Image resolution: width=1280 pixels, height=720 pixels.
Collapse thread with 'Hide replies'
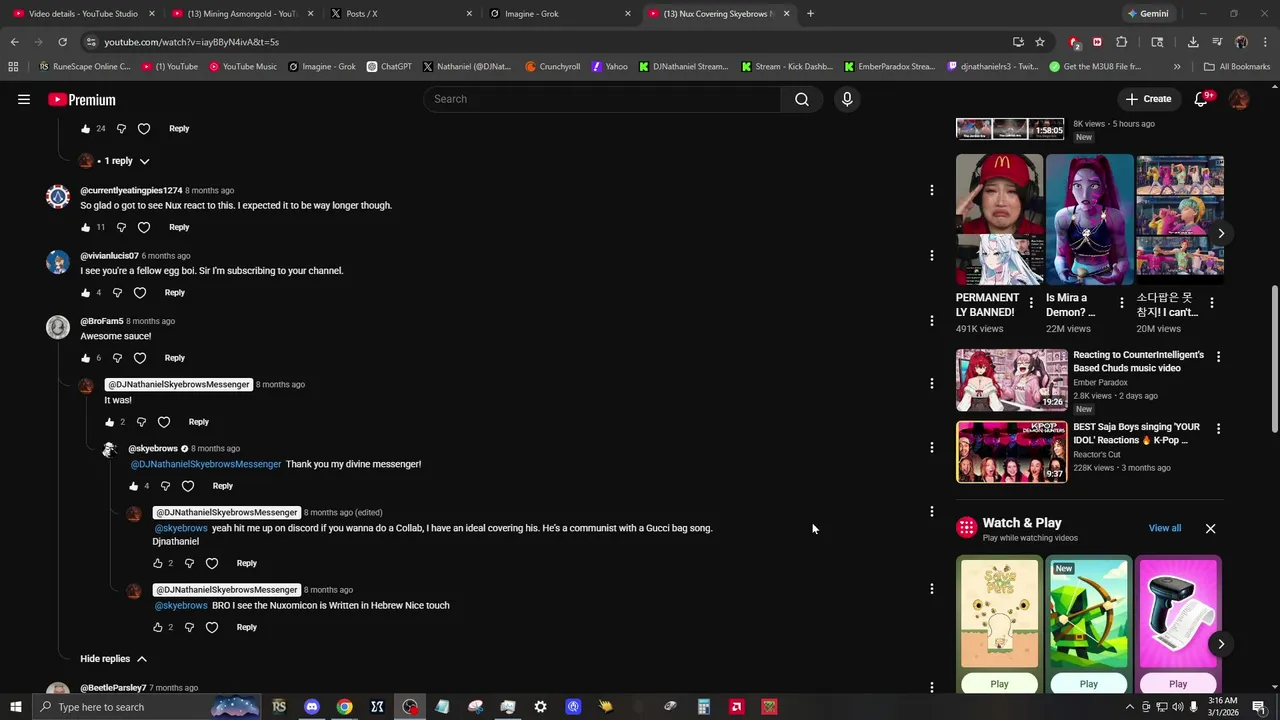(x=114, y=659)
